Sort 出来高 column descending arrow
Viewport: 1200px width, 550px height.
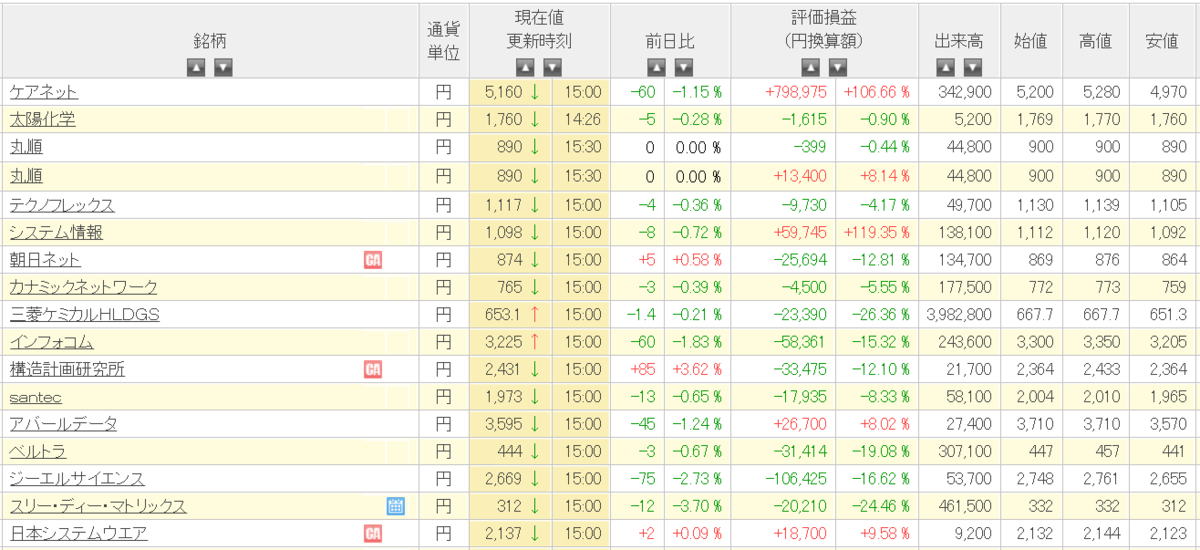(972, 68)
